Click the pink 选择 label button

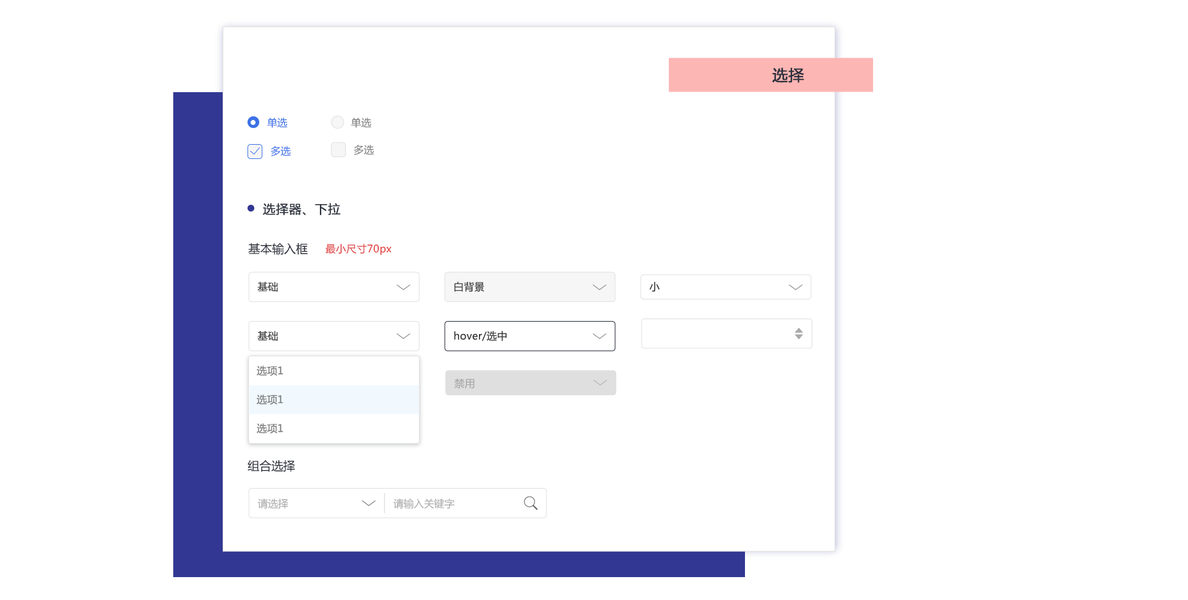coord(770,75)
